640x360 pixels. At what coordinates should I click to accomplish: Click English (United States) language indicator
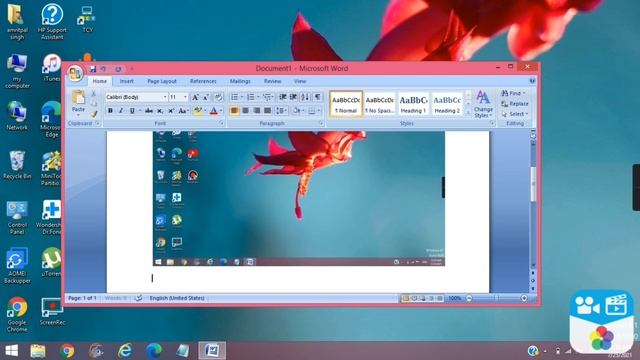177,298
